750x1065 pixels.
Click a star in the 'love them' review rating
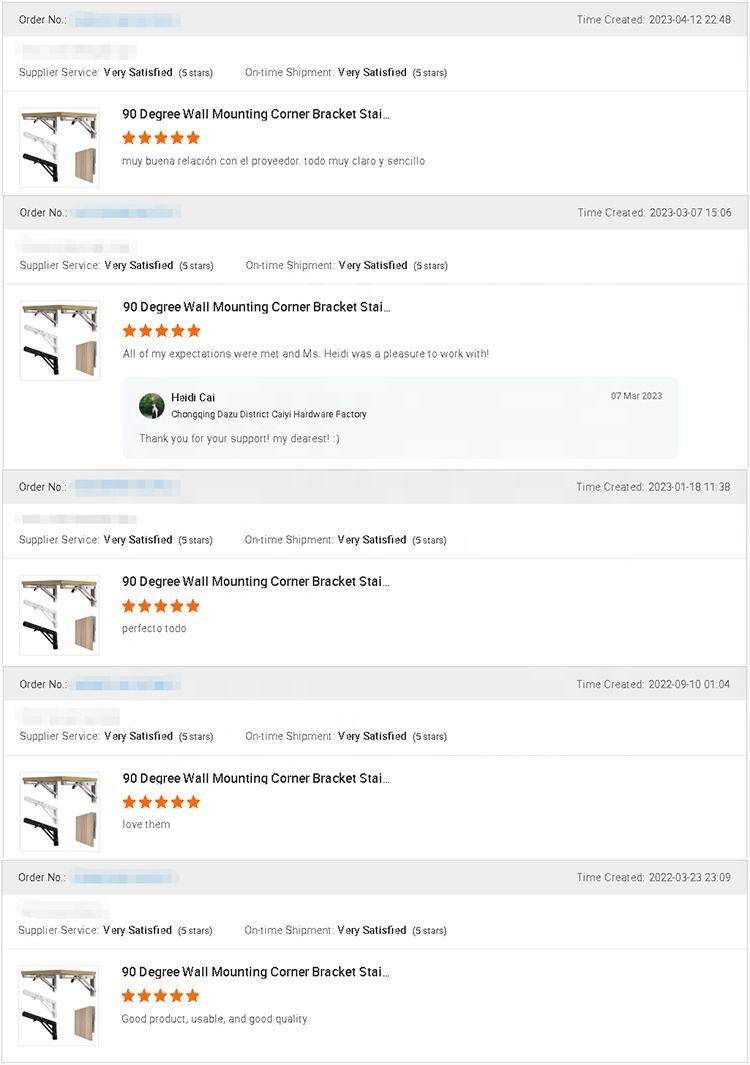[160, 801]
